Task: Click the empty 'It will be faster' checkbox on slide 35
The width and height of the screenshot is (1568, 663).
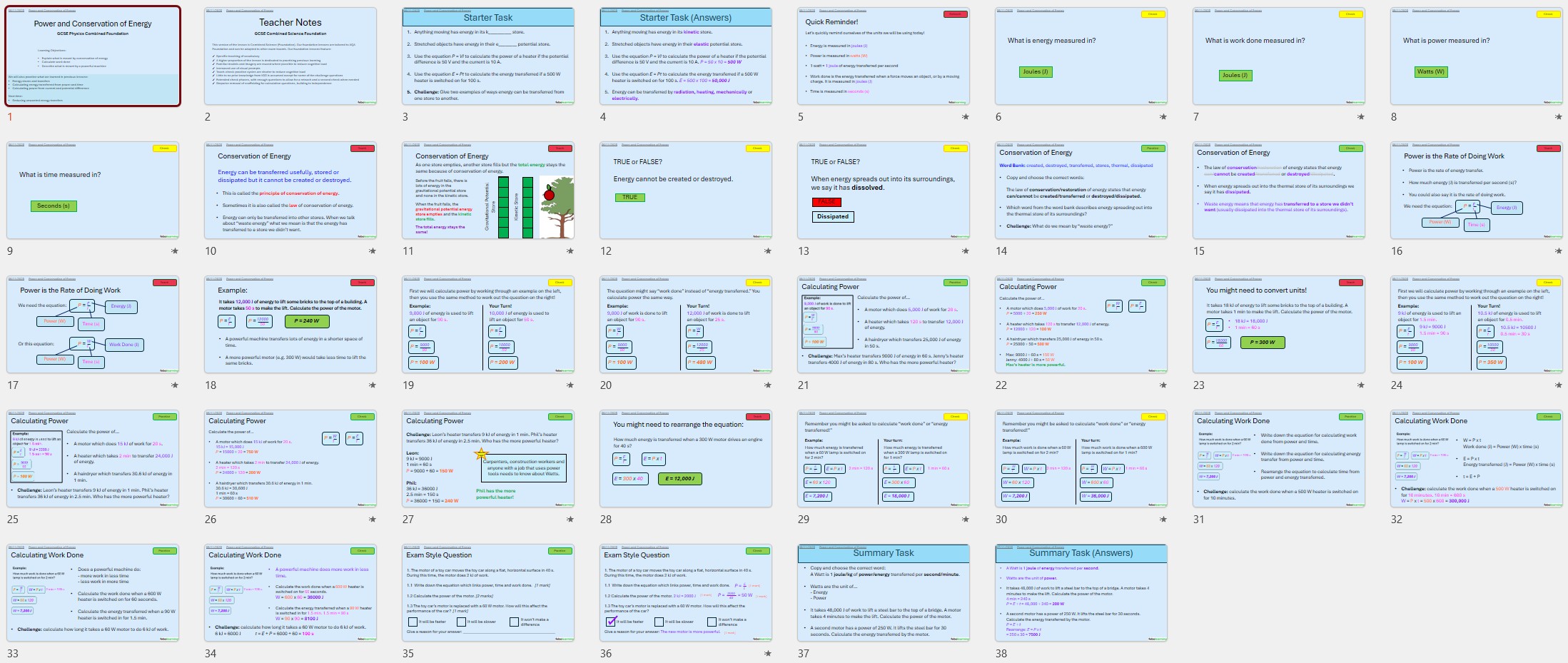Action: (413, 622)
